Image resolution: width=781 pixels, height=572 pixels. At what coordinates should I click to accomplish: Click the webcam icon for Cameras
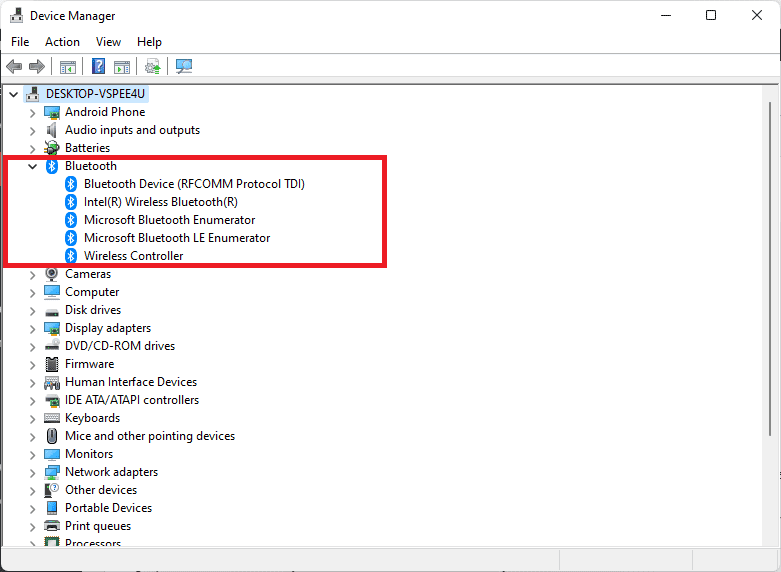point(51,274)
